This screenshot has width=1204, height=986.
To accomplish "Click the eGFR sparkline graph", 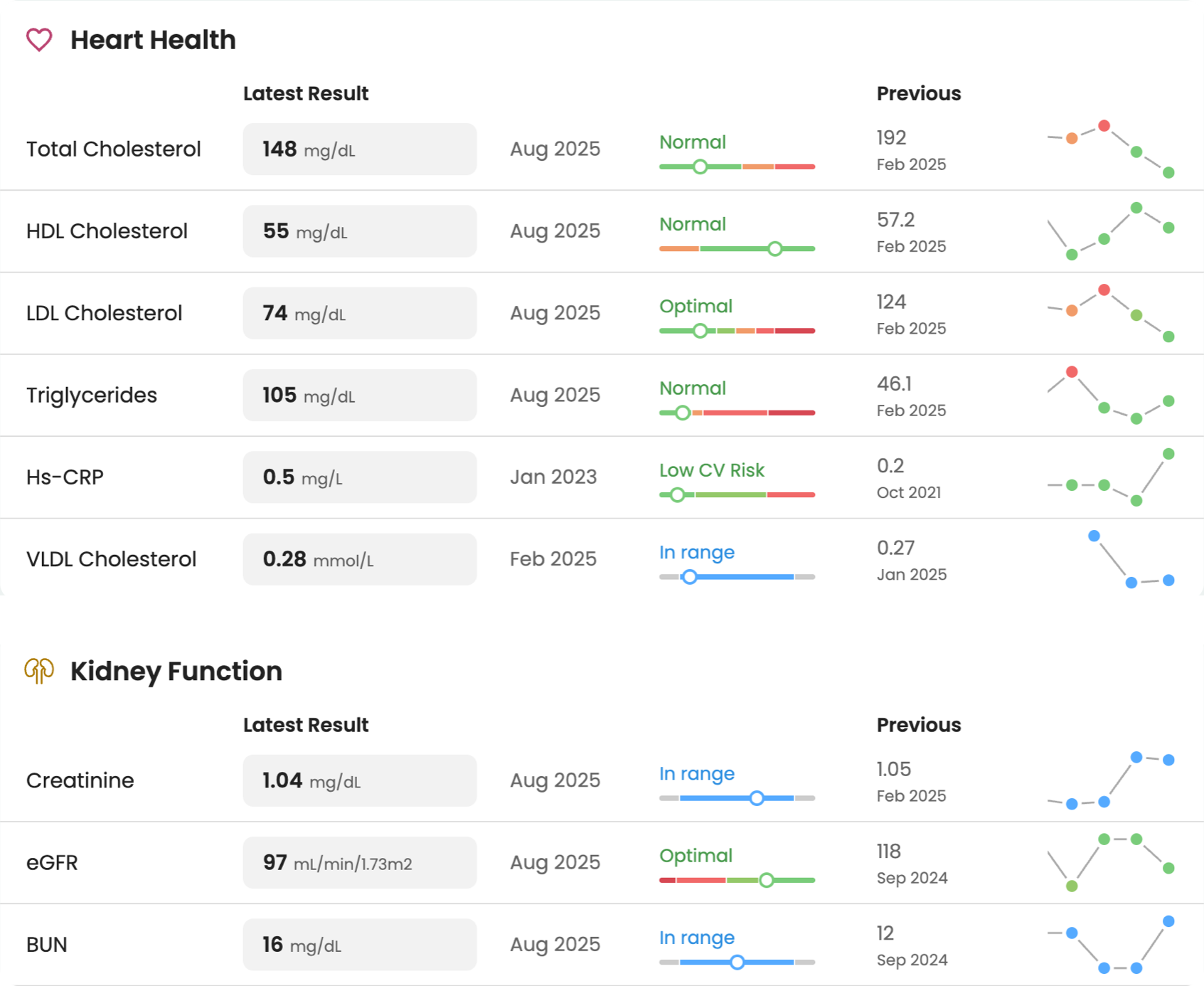I will click(1109, 862).
